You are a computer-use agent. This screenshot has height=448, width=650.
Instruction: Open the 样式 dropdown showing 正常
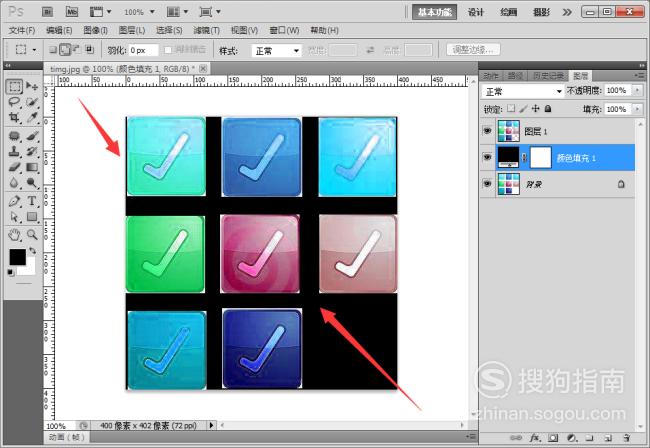(276, 51)
